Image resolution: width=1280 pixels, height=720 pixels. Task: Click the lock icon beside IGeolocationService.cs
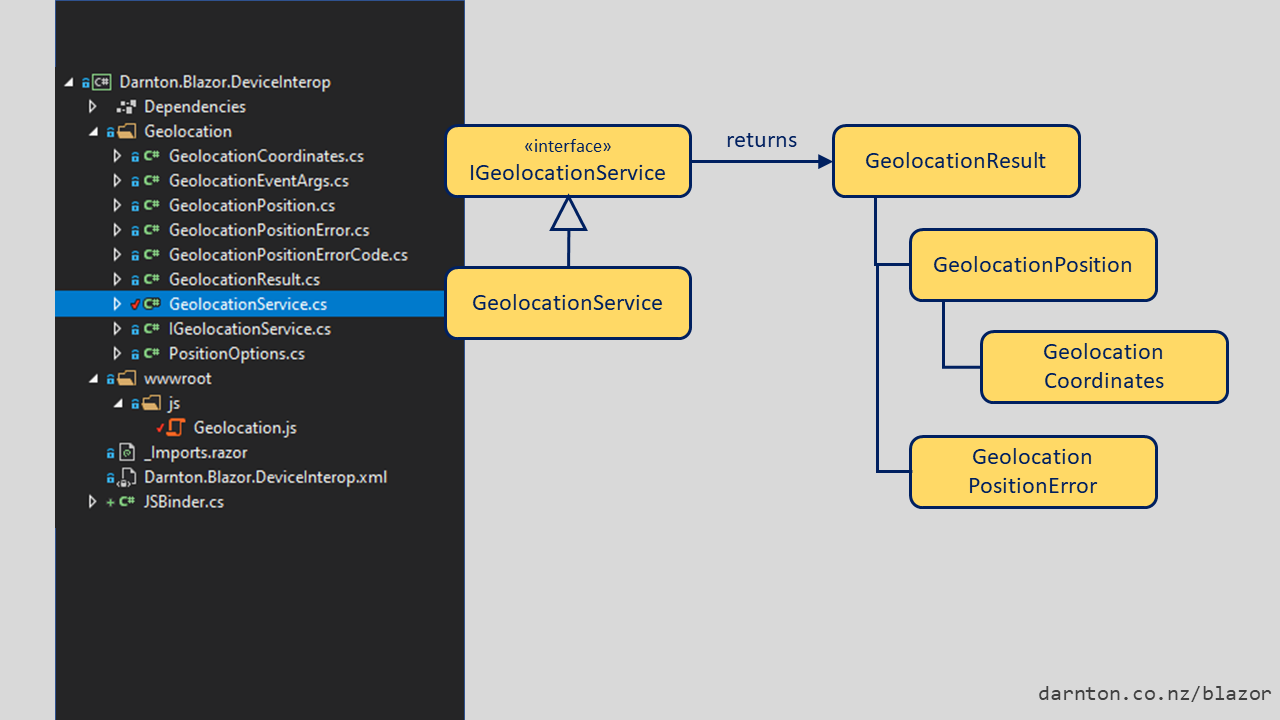(135, 329)
